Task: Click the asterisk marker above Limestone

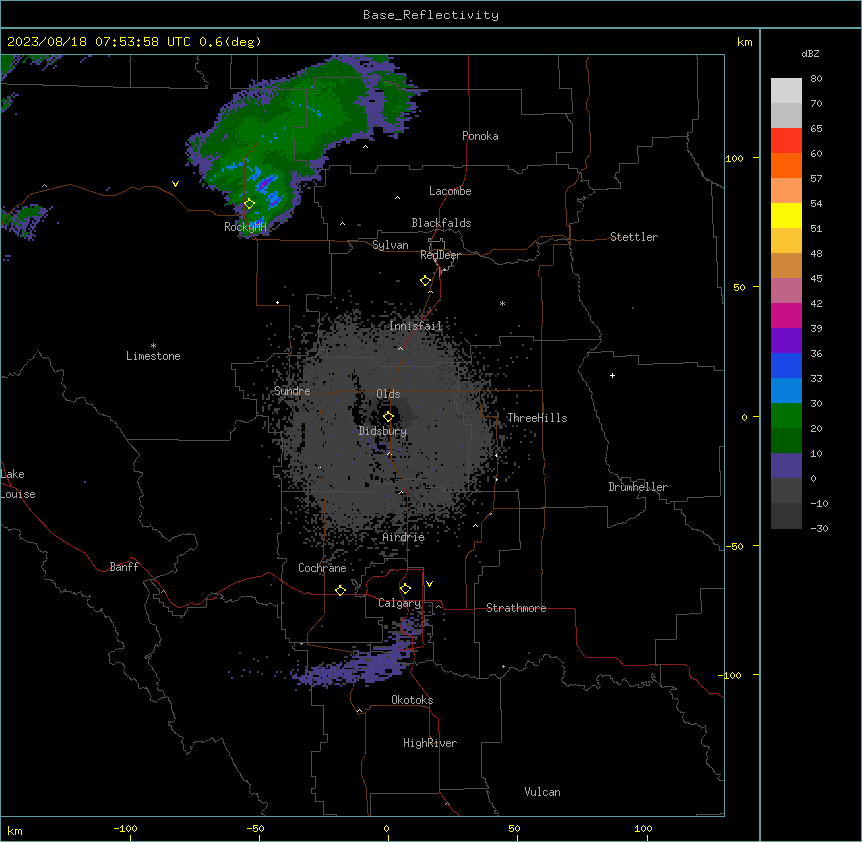Action: (x=153, y=346)
